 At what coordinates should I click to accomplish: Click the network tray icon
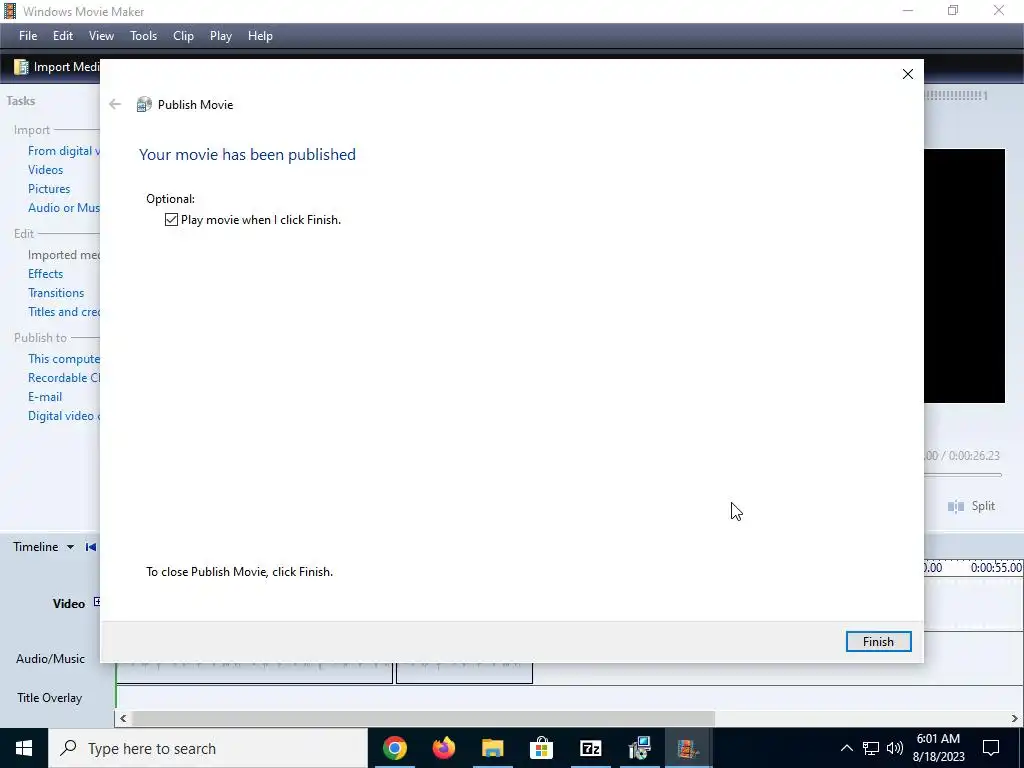pyautogui.click(x=871, y=748)
